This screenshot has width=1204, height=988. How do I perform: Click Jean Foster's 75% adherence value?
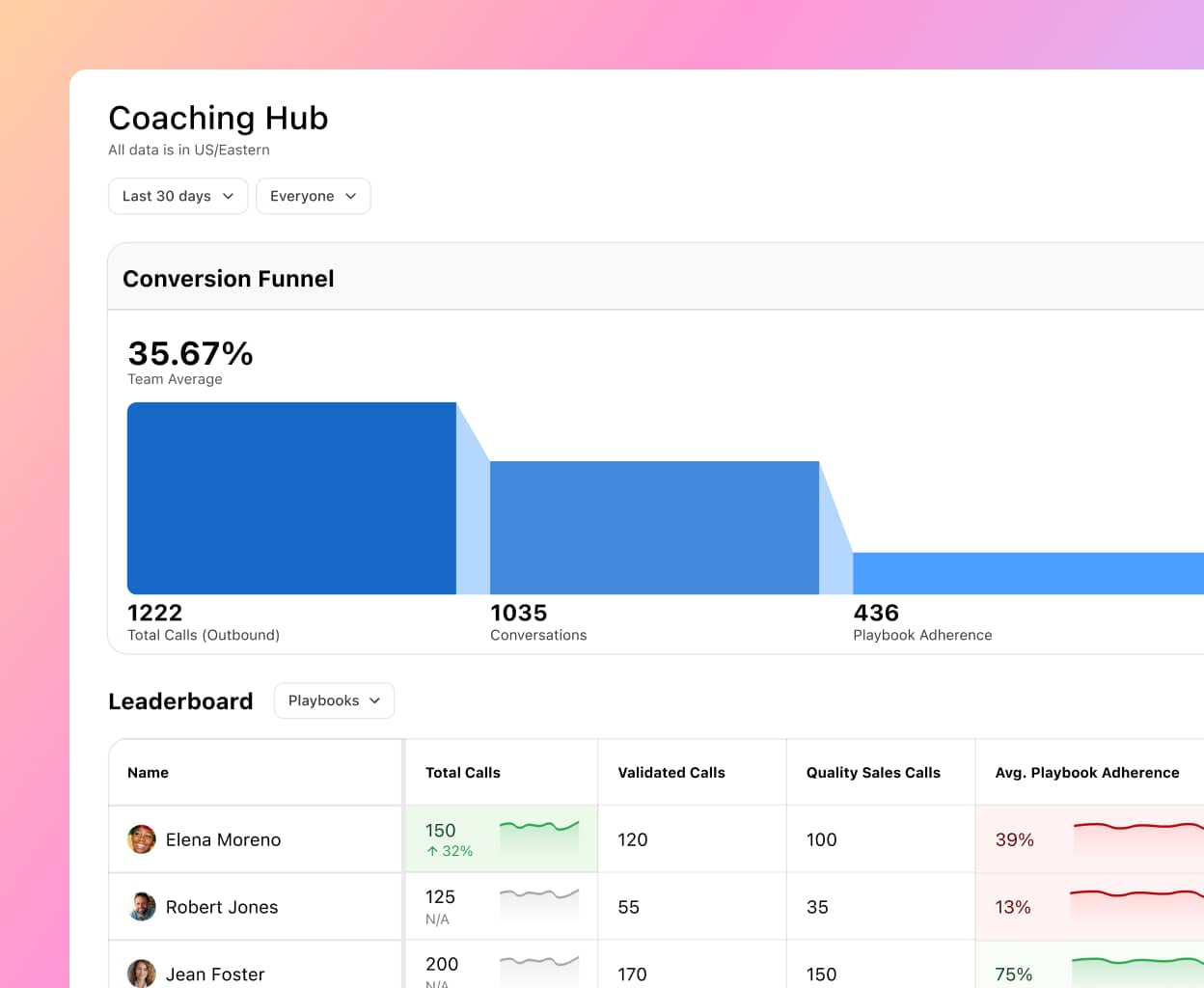(x=1014, y=974)
